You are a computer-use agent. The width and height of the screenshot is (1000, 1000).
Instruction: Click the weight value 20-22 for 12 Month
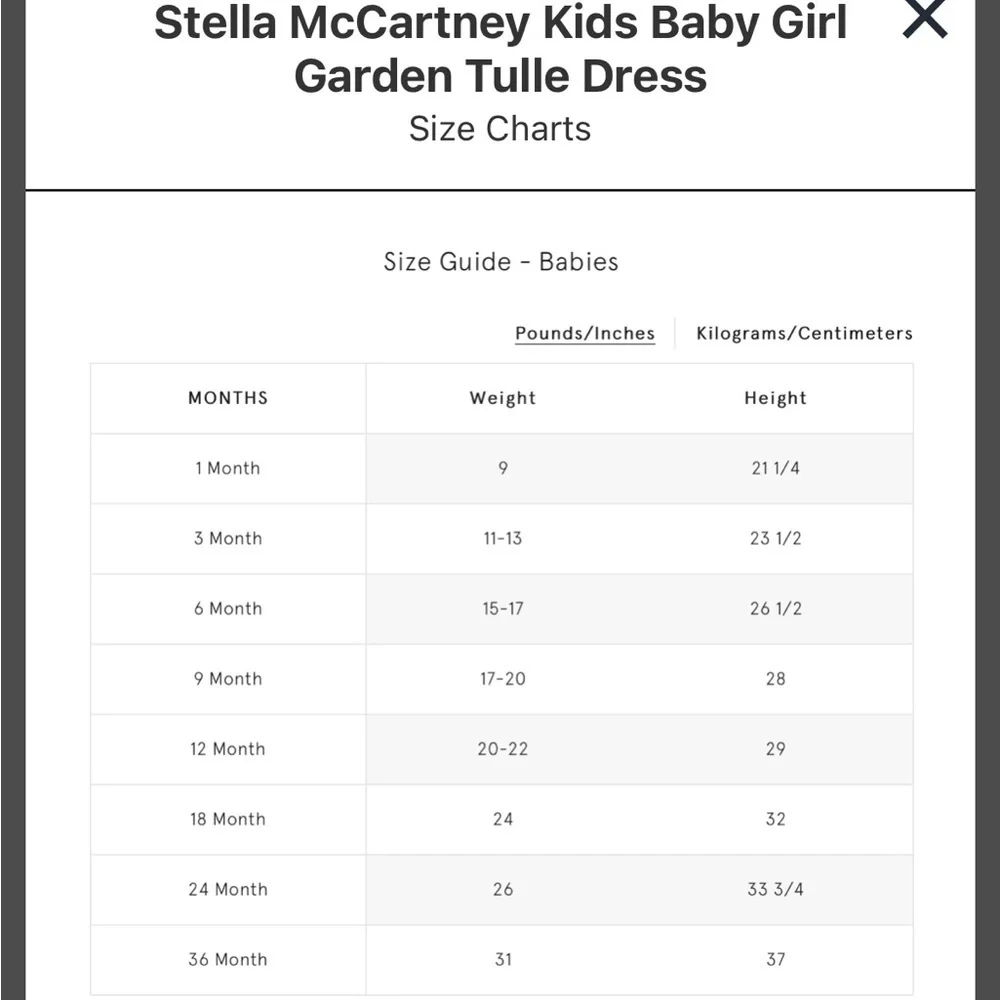pos(503,749)
